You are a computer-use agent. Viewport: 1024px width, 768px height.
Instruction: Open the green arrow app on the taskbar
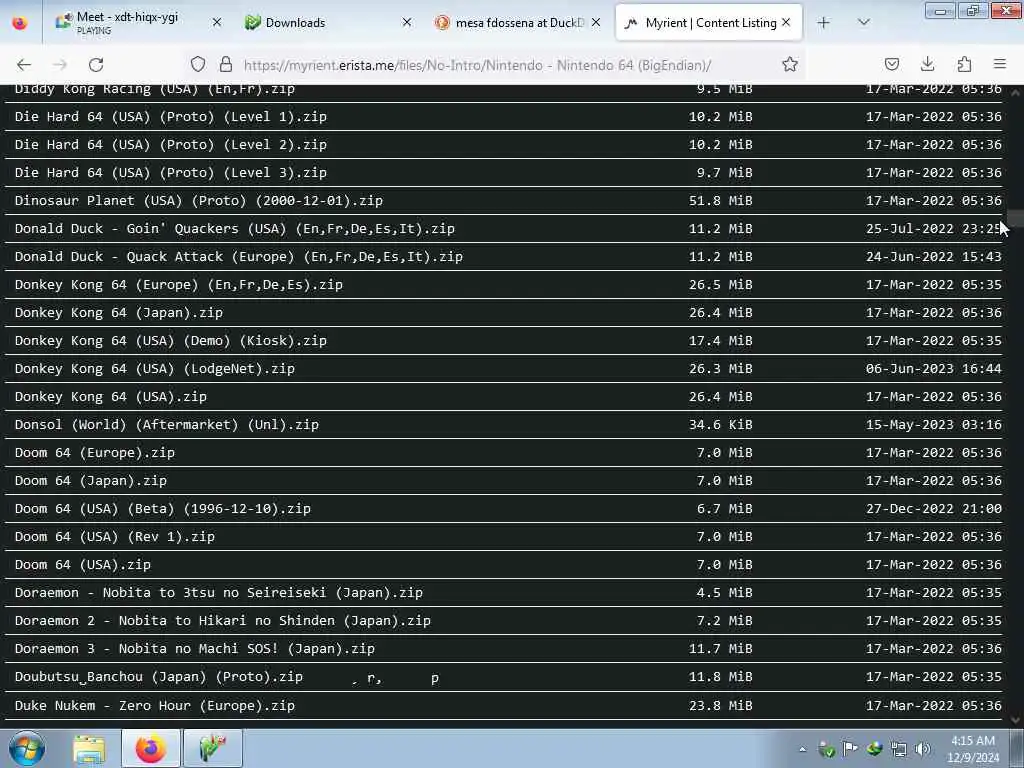pyautogui.click(x=213, y=748)
